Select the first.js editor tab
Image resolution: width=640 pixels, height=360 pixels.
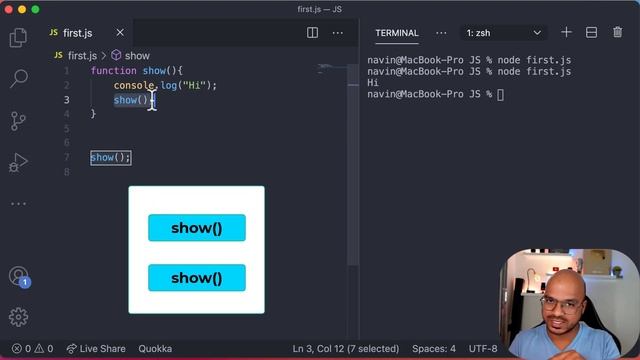(x=87, y=33)
